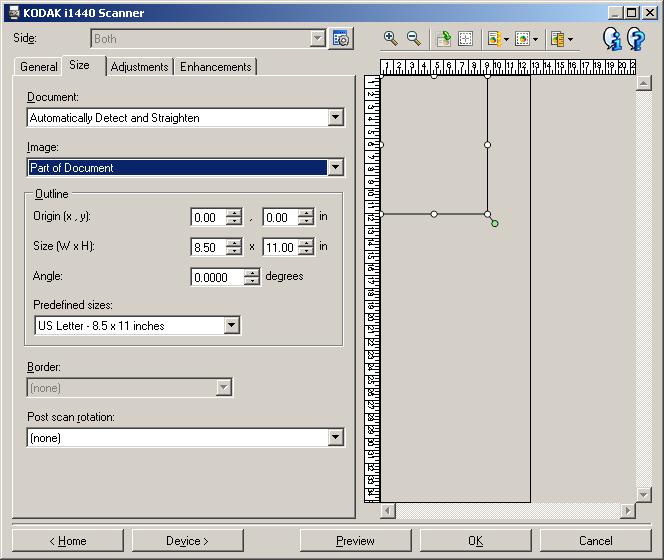Increase outline width with up arrow
This screenshot has width=664, height=560.
[234, 243]
